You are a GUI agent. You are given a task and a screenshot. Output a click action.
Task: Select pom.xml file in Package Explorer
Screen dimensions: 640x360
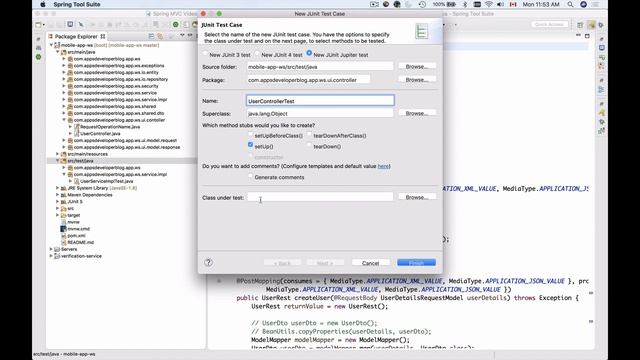(76, 236)
